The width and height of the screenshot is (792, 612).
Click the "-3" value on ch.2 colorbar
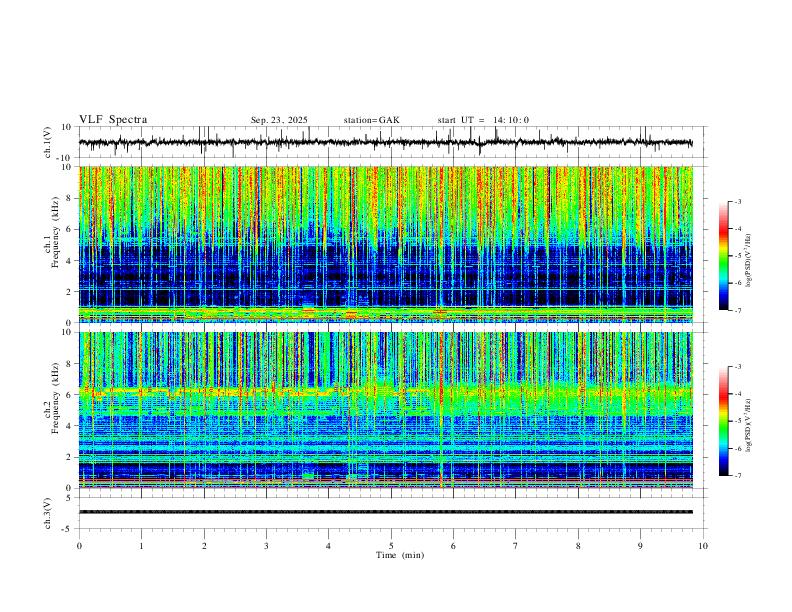point(738,367)
